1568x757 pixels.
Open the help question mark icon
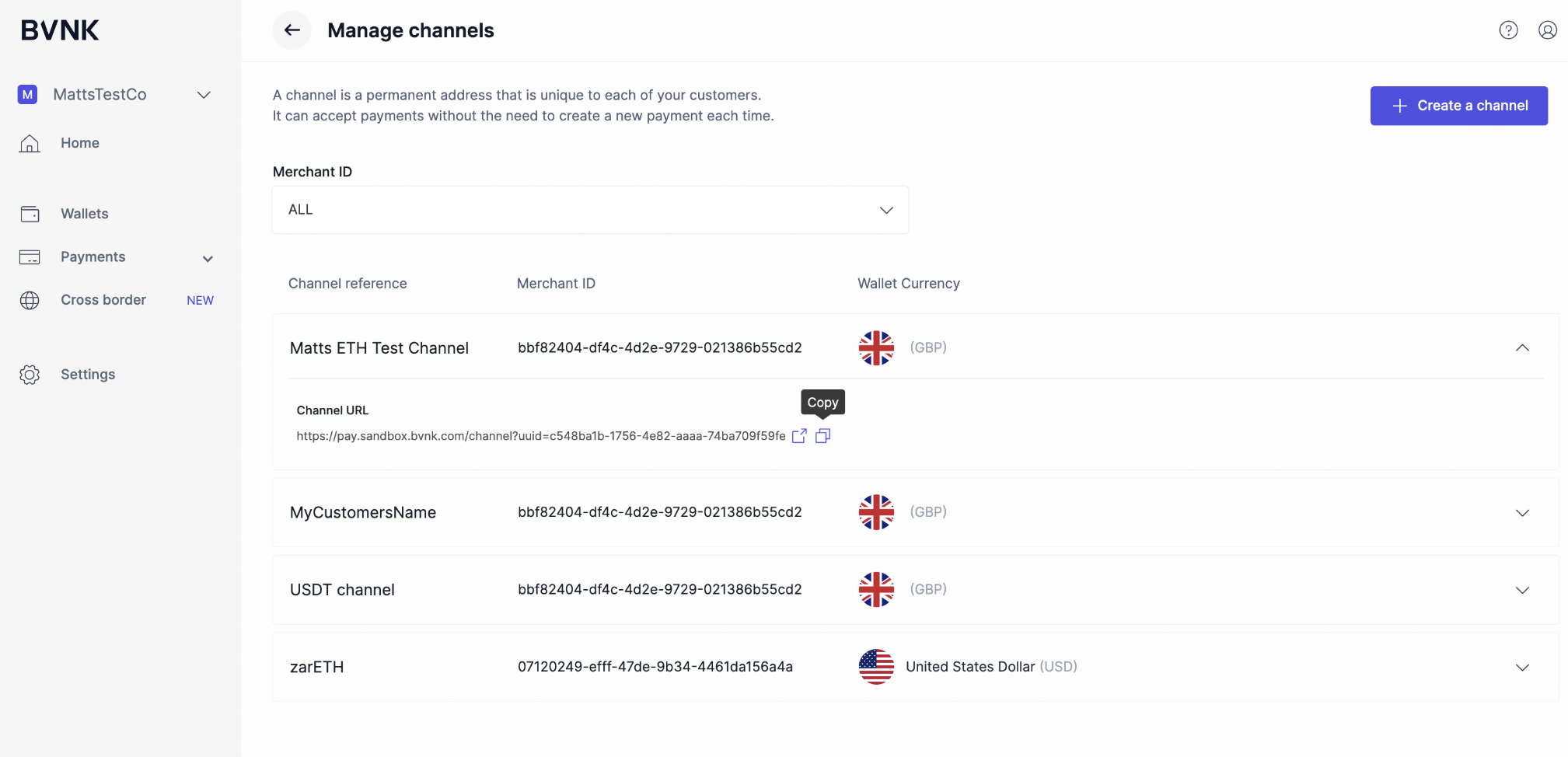1508,30
